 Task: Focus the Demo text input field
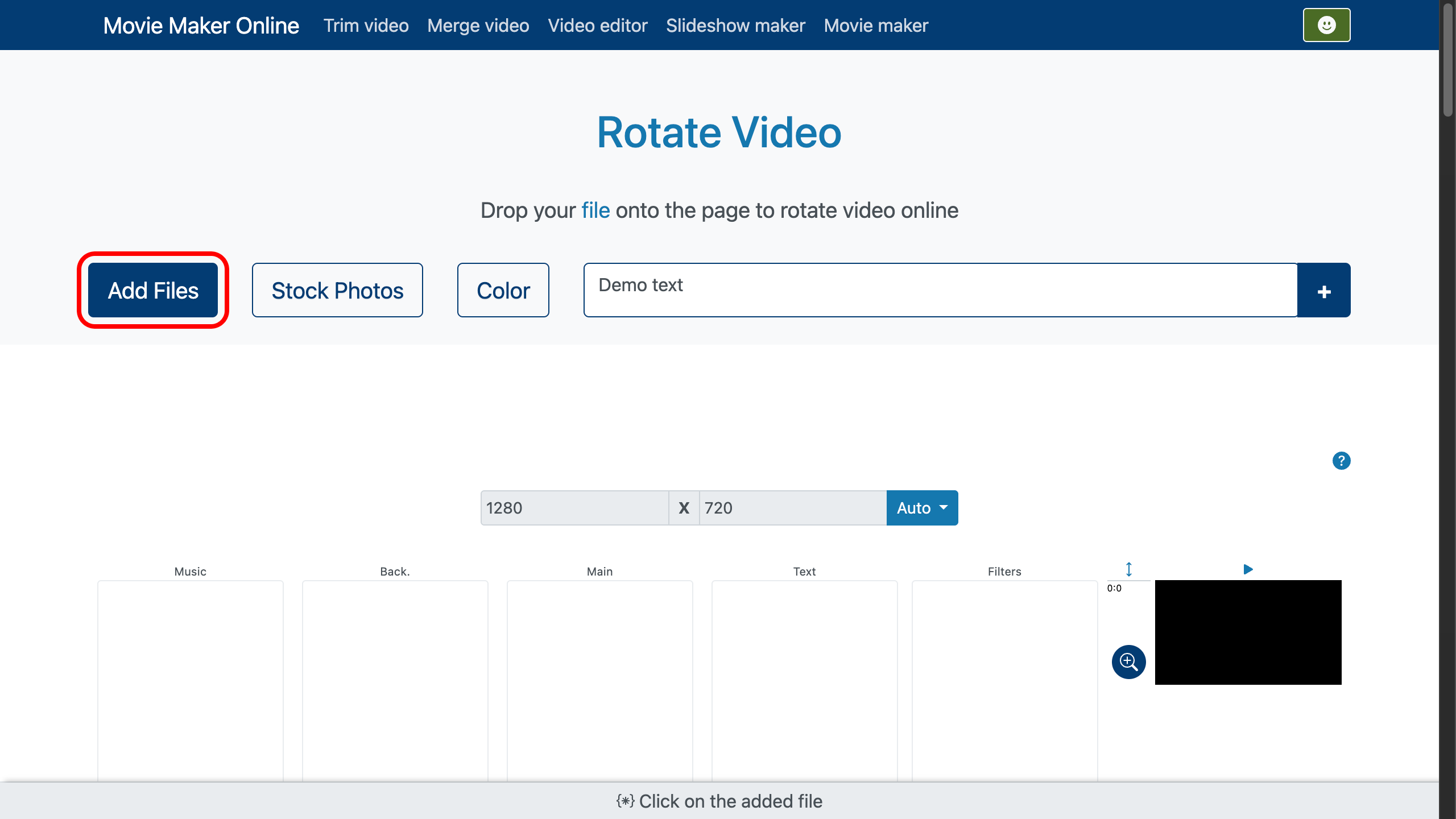(x=941, y=290)
